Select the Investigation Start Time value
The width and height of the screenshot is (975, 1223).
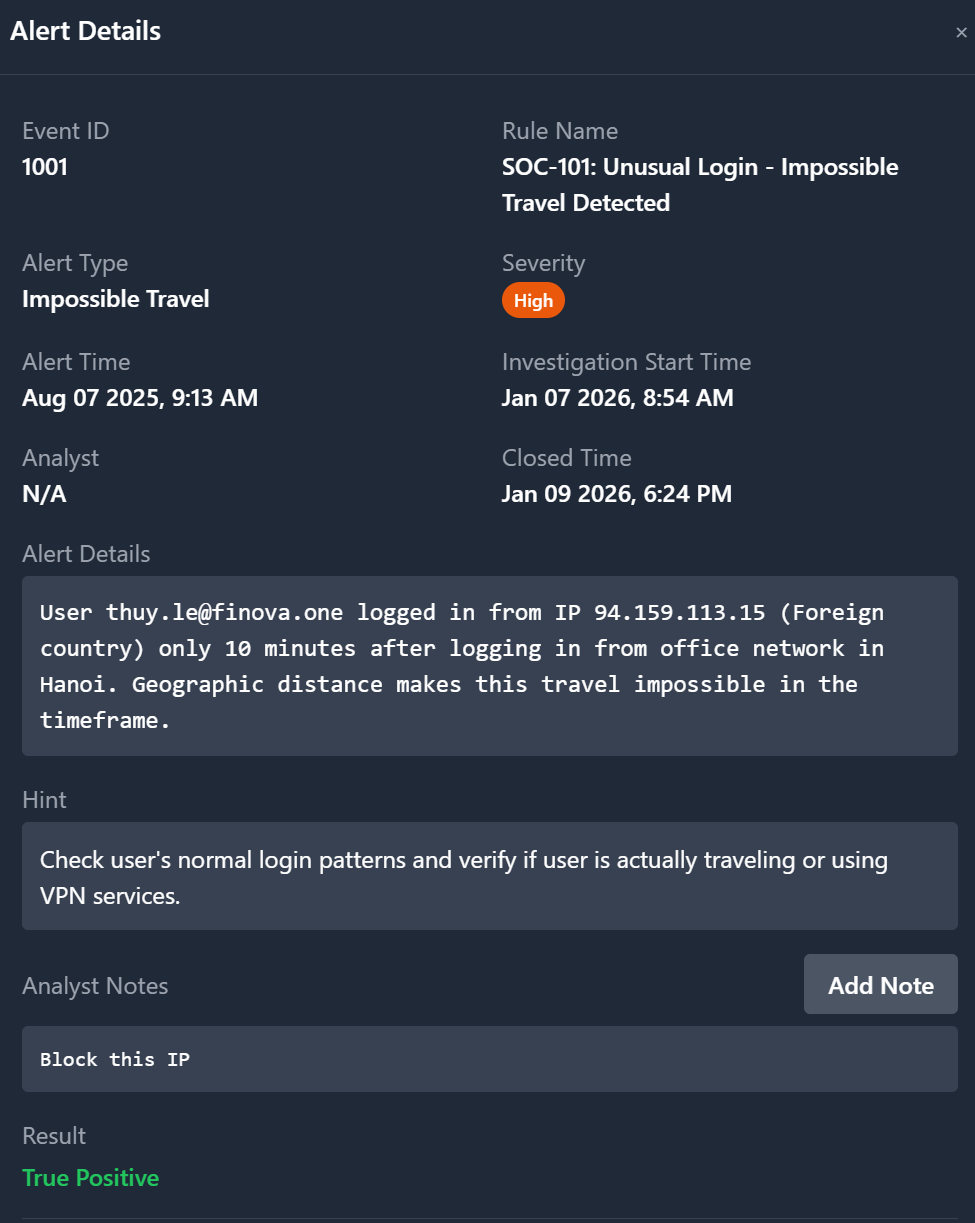[x=617, y=397]
